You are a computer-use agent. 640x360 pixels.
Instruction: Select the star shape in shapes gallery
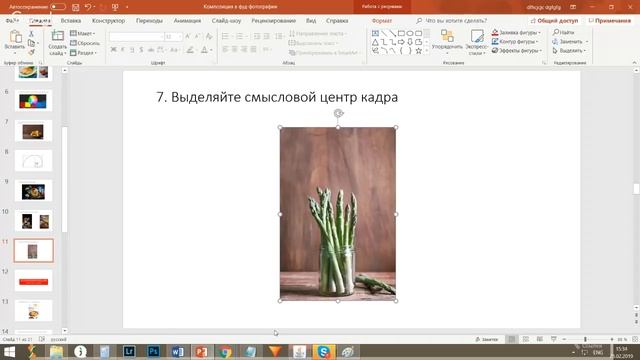pos(418,51)
